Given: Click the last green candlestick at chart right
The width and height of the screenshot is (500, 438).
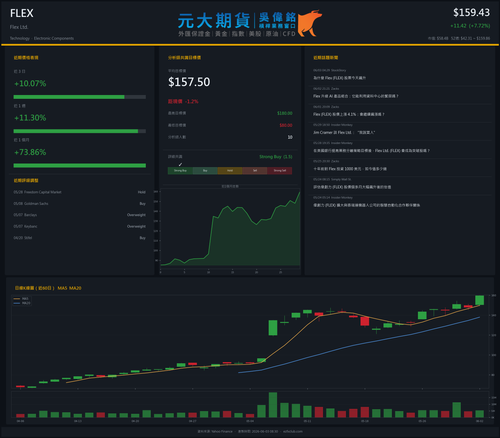Looking at the screenshot, I should pos(479,300).
